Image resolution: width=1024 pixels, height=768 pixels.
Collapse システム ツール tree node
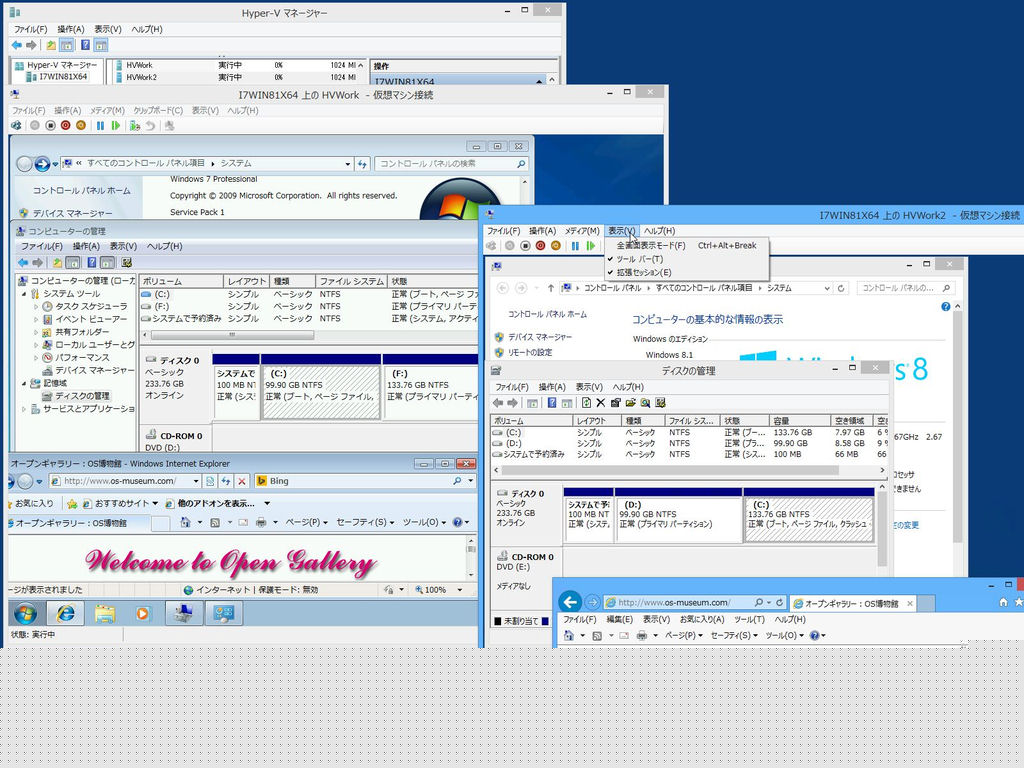click(24, 294)
